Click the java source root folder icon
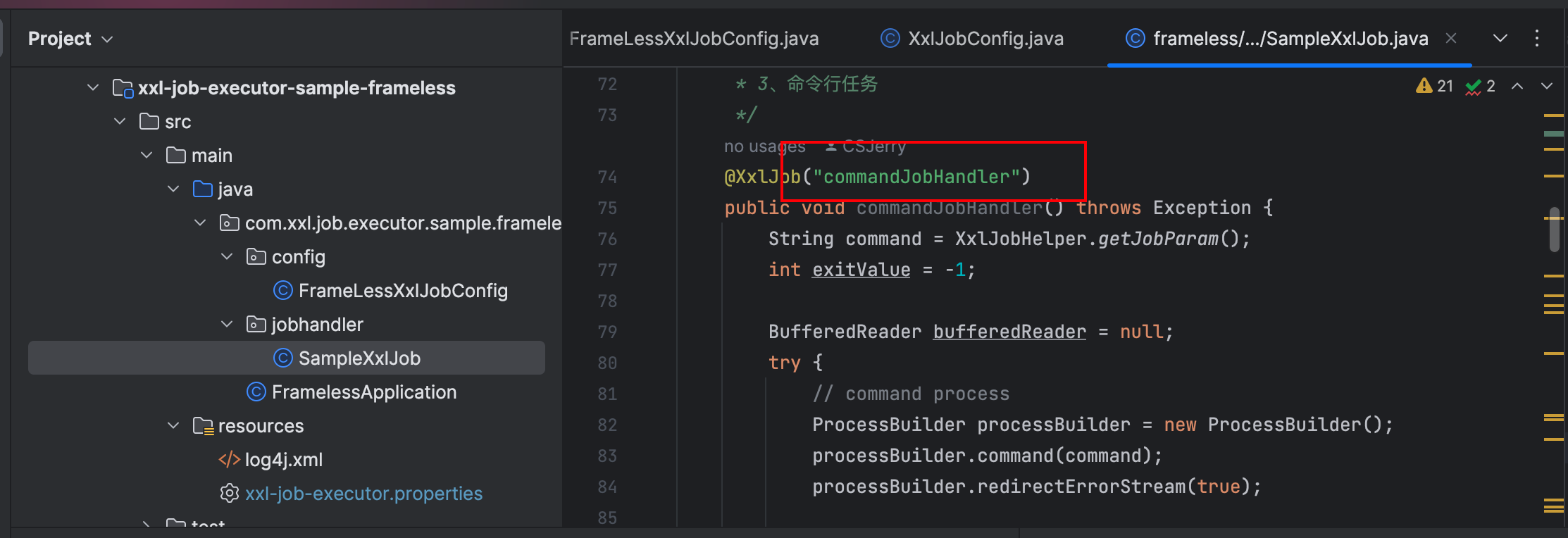 click(203, 189)
